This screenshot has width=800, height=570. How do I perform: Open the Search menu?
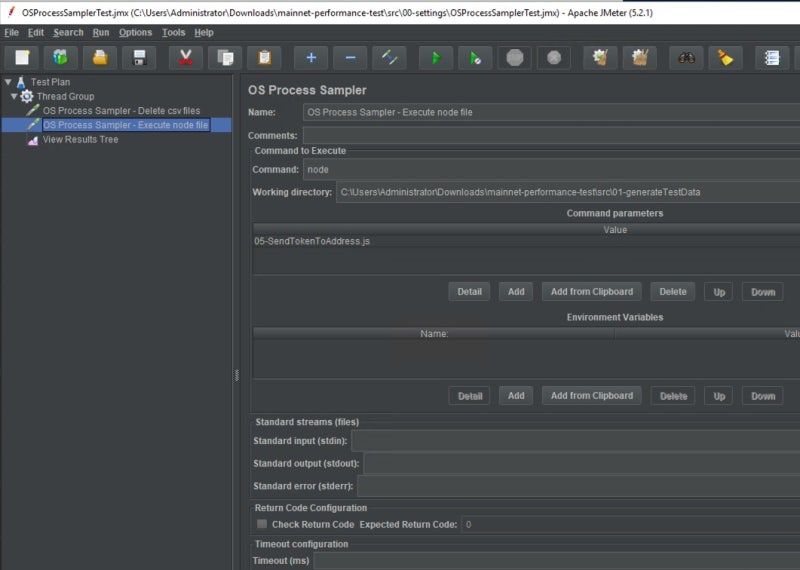pyautogui.click(x=68, y=32)
